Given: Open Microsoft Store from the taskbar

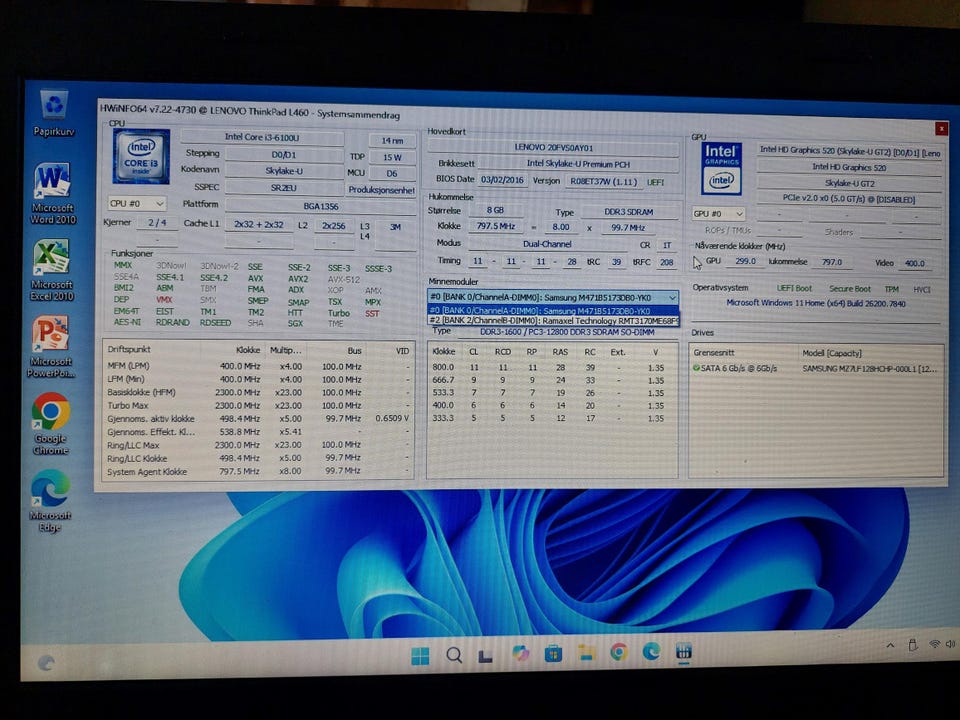Looking at the screenshot, I should click(x=553, y=654).
